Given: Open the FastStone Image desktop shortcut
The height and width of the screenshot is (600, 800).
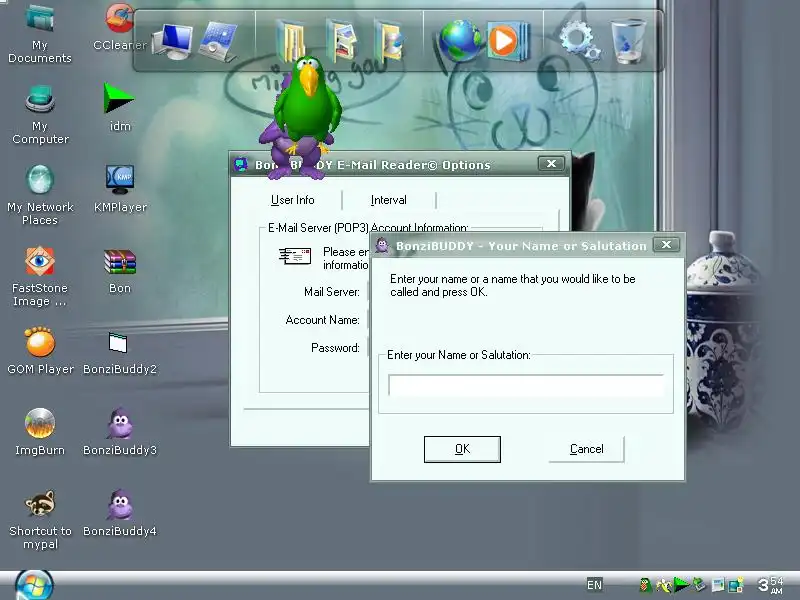Looking at the screenshot, I should 40,277.
